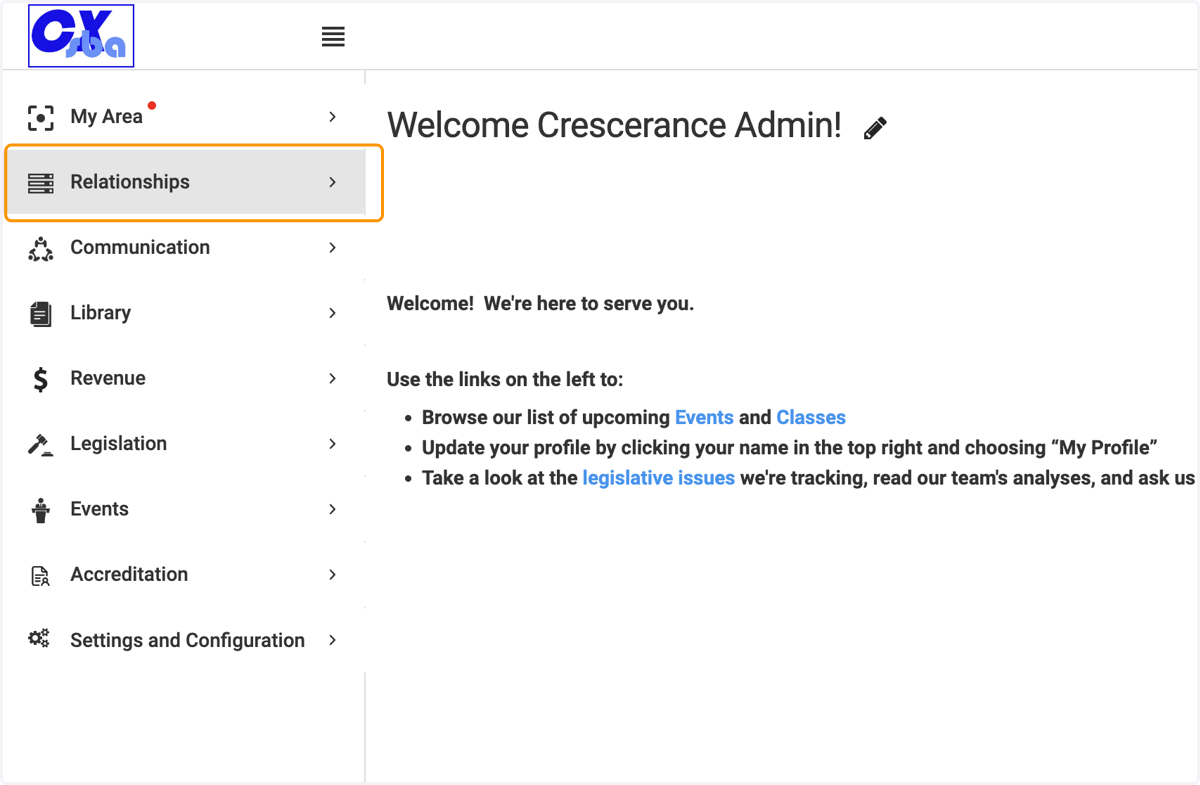Click the pencil edit icon beside the welcome heading
Viewport: 1200px width, 785px height.
(x=875, y=128)
